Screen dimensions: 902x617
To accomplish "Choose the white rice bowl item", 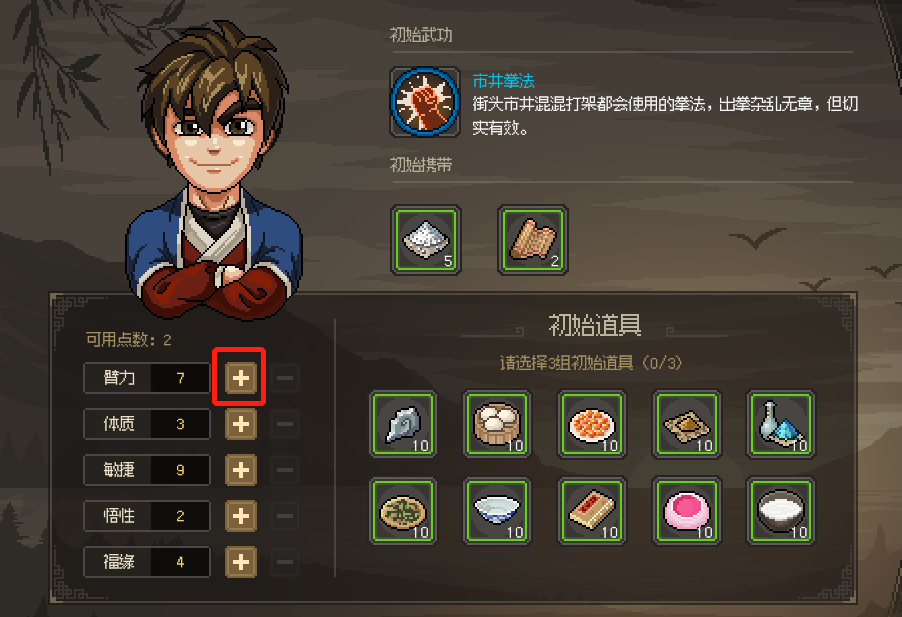I will tap(781, 511).
